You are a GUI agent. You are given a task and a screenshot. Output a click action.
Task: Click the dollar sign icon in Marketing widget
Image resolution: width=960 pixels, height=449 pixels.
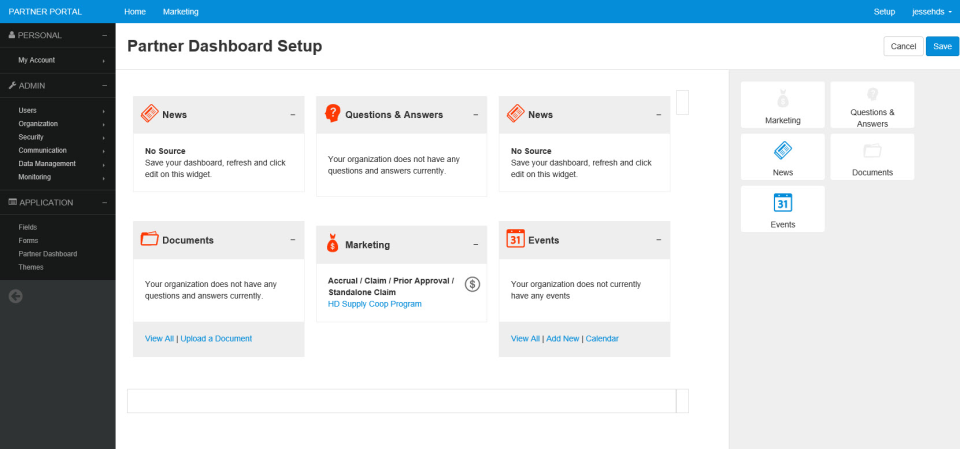click(x=473, y=284)
